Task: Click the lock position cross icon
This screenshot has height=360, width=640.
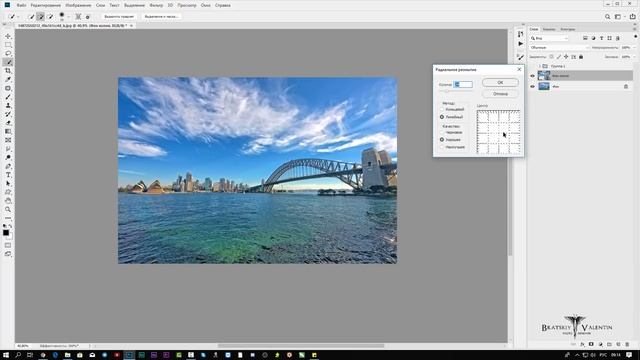Action: (566, 57)
